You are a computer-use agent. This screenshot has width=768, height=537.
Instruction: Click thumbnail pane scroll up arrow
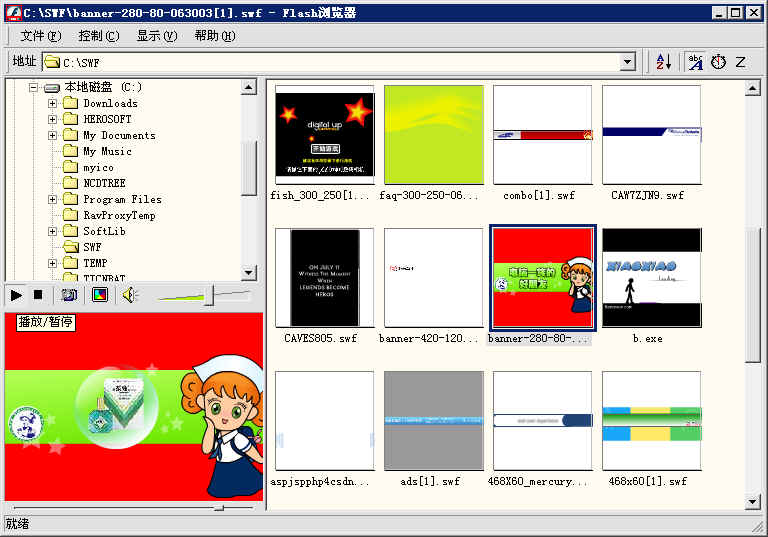pos(752,88)
